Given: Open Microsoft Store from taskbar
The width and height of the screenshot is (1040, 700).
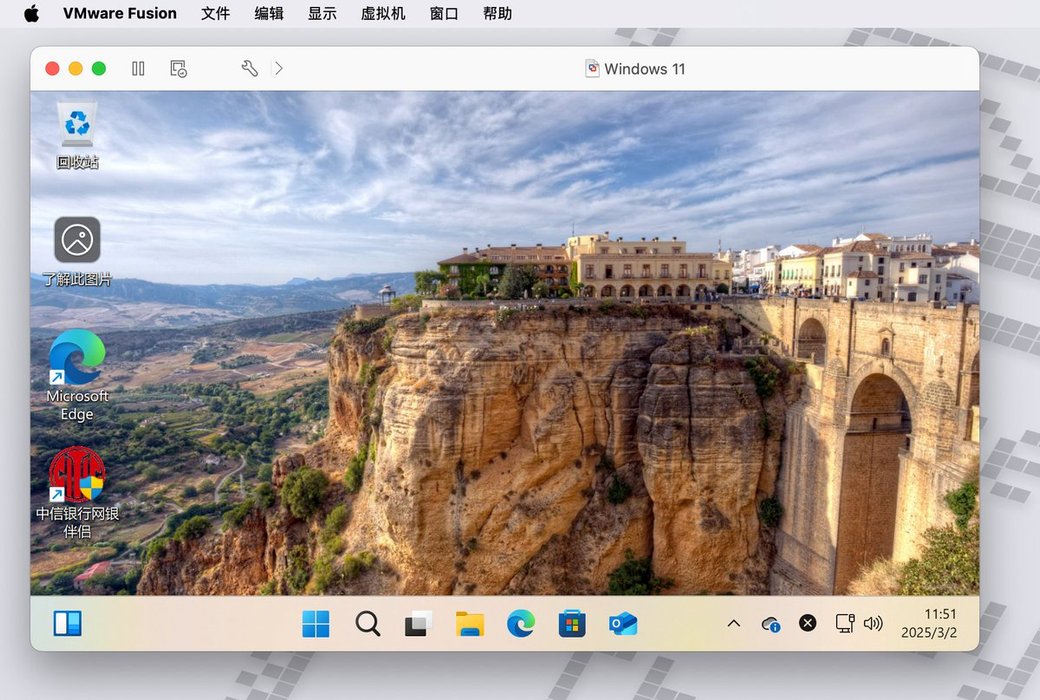Looking at the screenshot, I should pyautogui.click(x=572, y=624).
